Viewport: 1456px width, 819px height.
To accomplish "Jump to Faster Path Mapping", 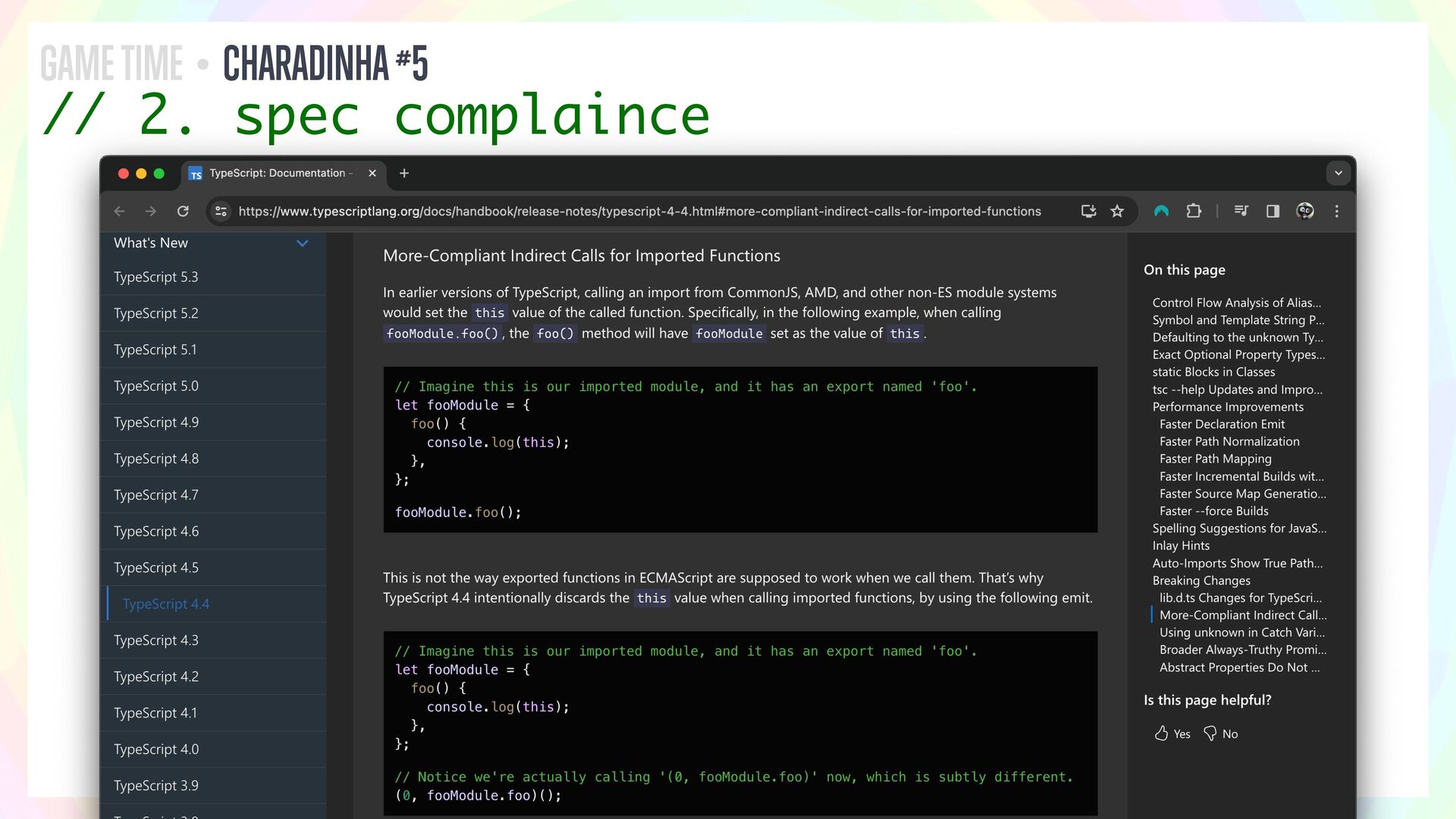I will tap(1215, 460).
